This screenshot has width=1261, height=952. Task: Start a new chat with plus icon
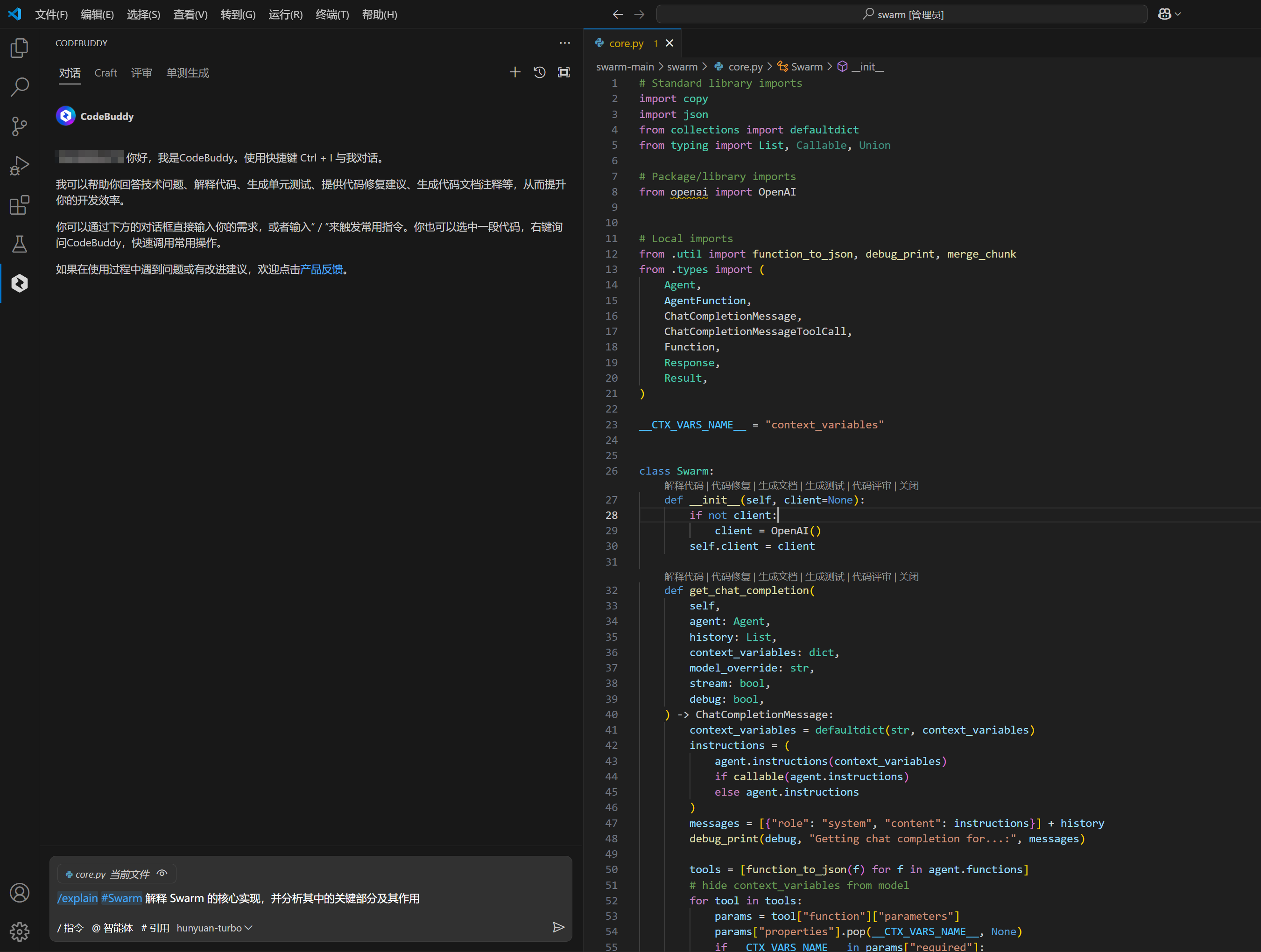coord(515,72)
